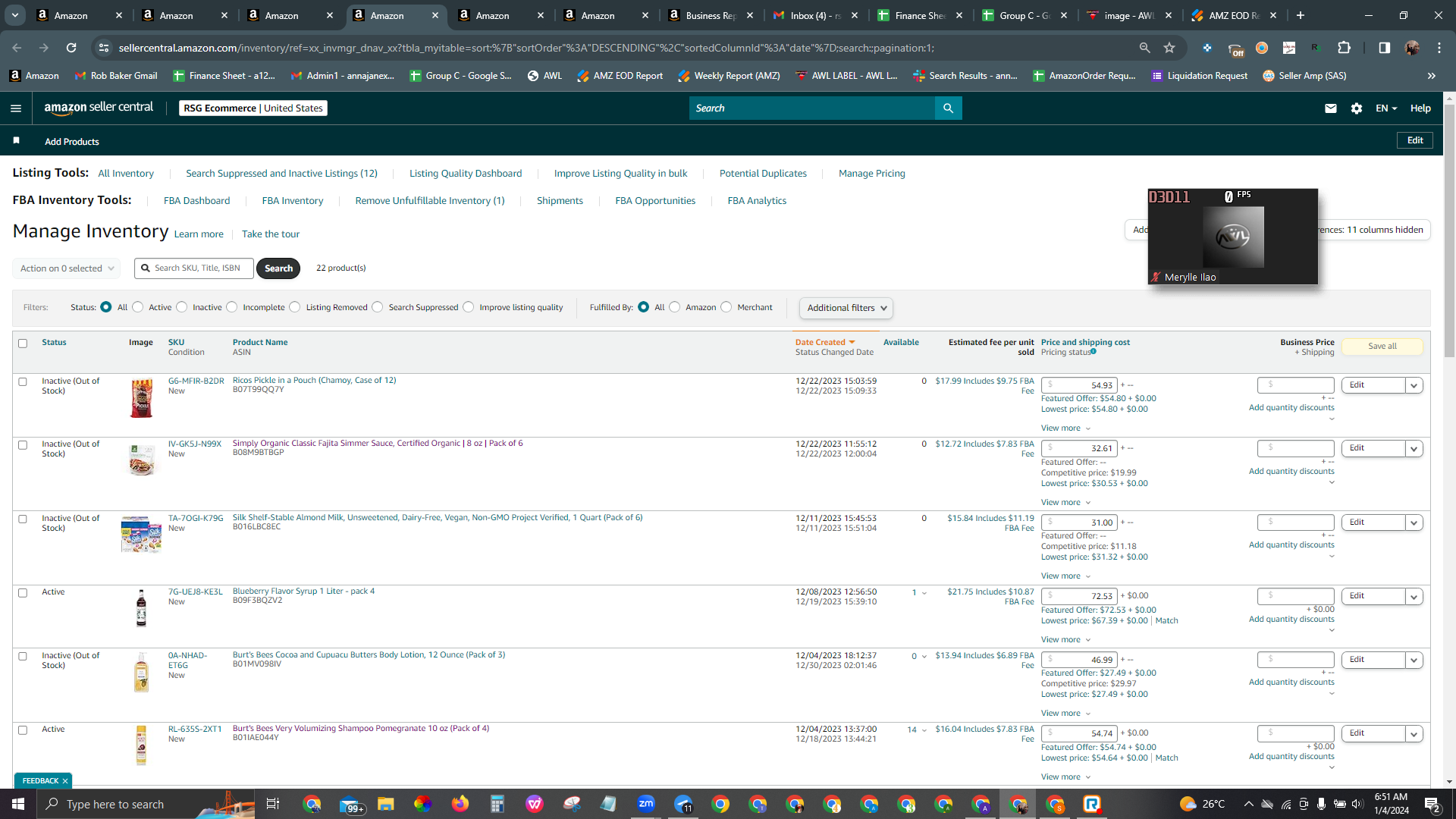Tick the select-all checkbox in table header
The width and height of the screenshot is (1456, 819).
[x=23, y=344]
